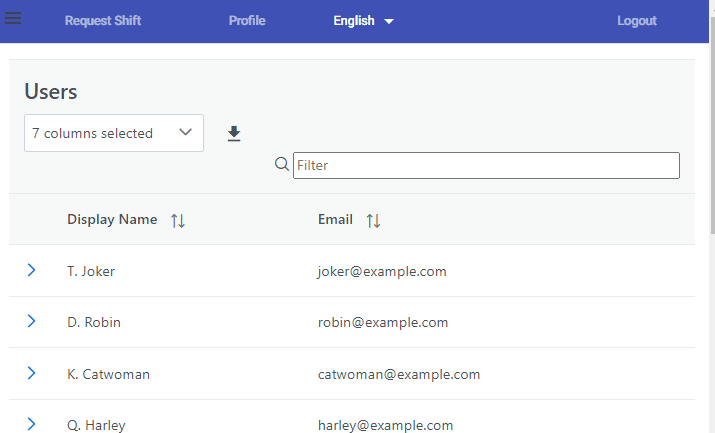Sort by Display Name column arrows
The height and width of the screenshot is (433, 715).
click(x=178, y=220)
